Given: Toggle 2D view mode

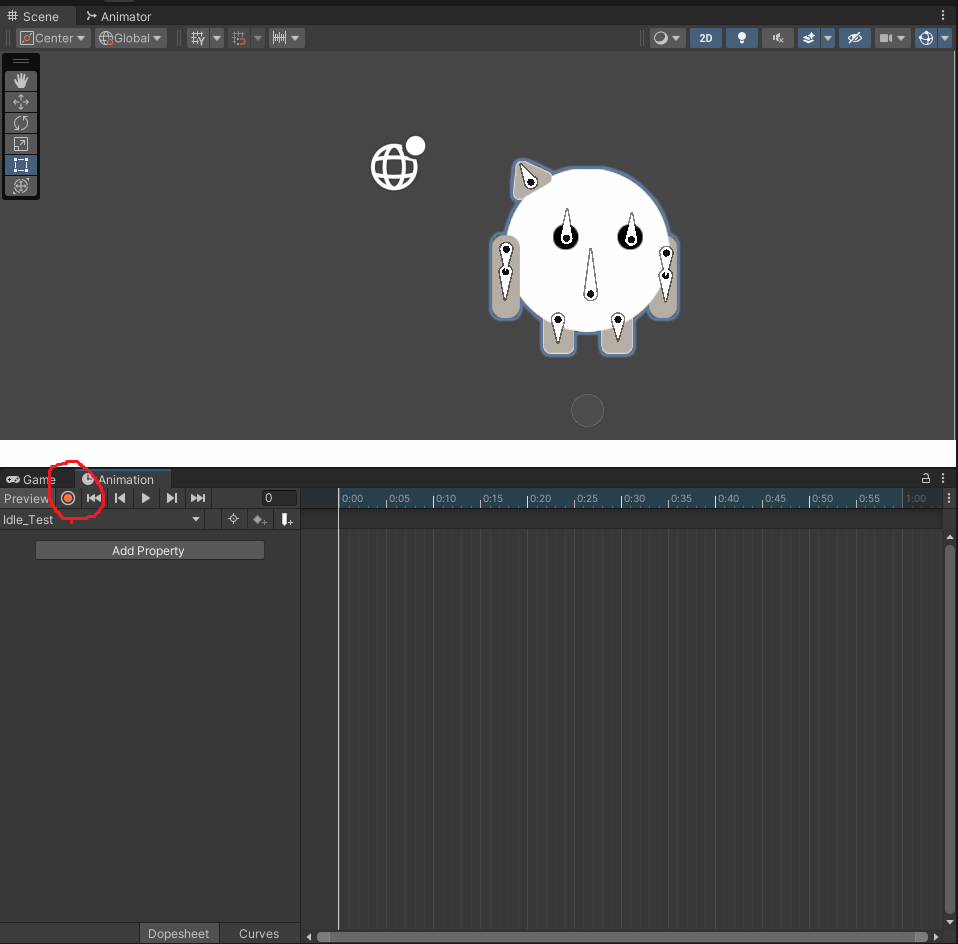Looking at the screenshot, I should [706, 38].
